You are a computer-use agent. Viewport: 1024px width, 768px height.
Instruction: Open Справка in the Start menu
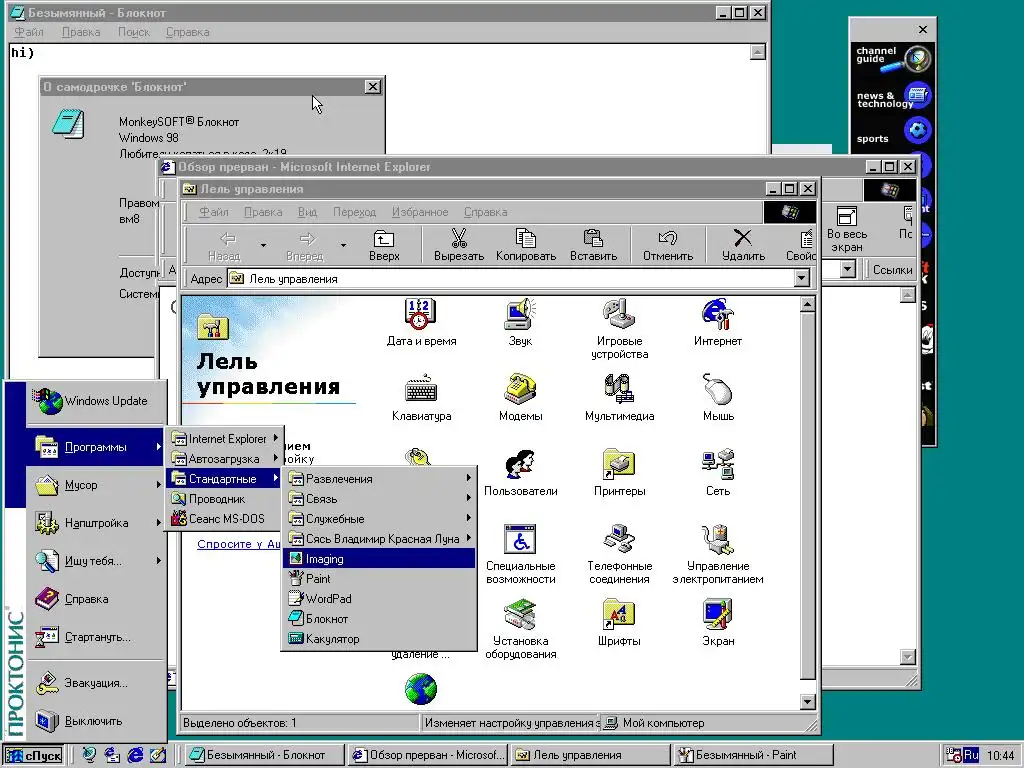coord(95,599)
